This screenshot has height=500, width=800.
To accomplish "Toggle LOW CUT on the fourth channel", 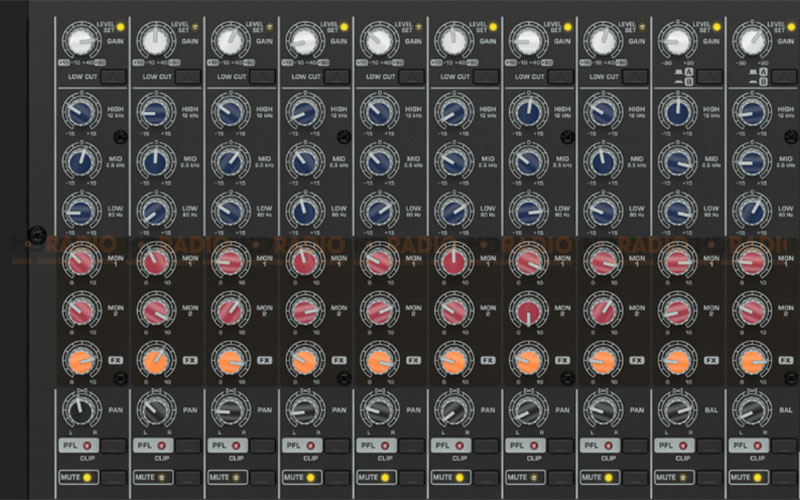I will pyautogui.click(x=338, y=76).
